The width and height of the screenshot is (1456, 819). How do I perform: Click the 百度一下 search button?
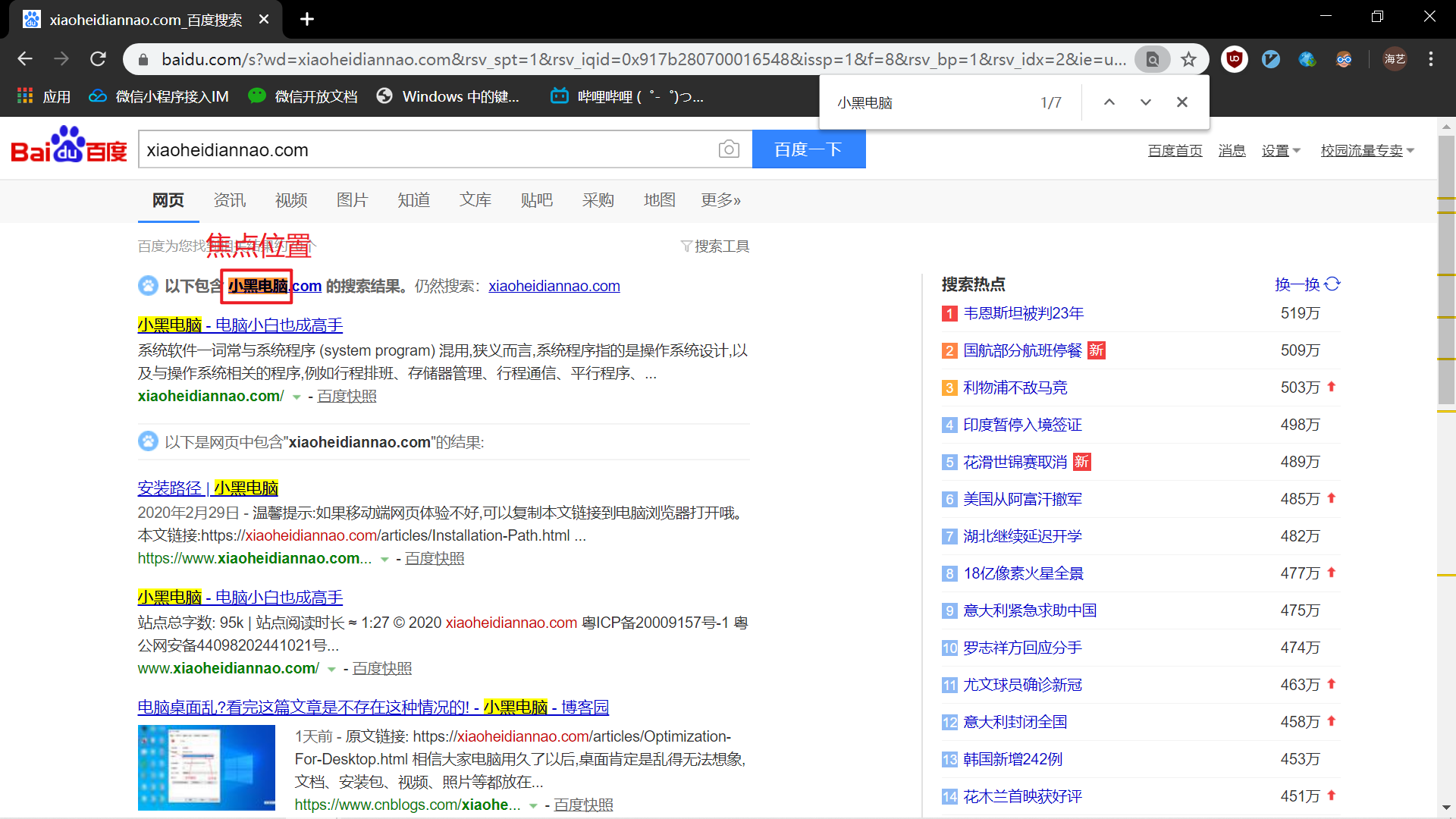pyautogui.click(x=808, y=149)
